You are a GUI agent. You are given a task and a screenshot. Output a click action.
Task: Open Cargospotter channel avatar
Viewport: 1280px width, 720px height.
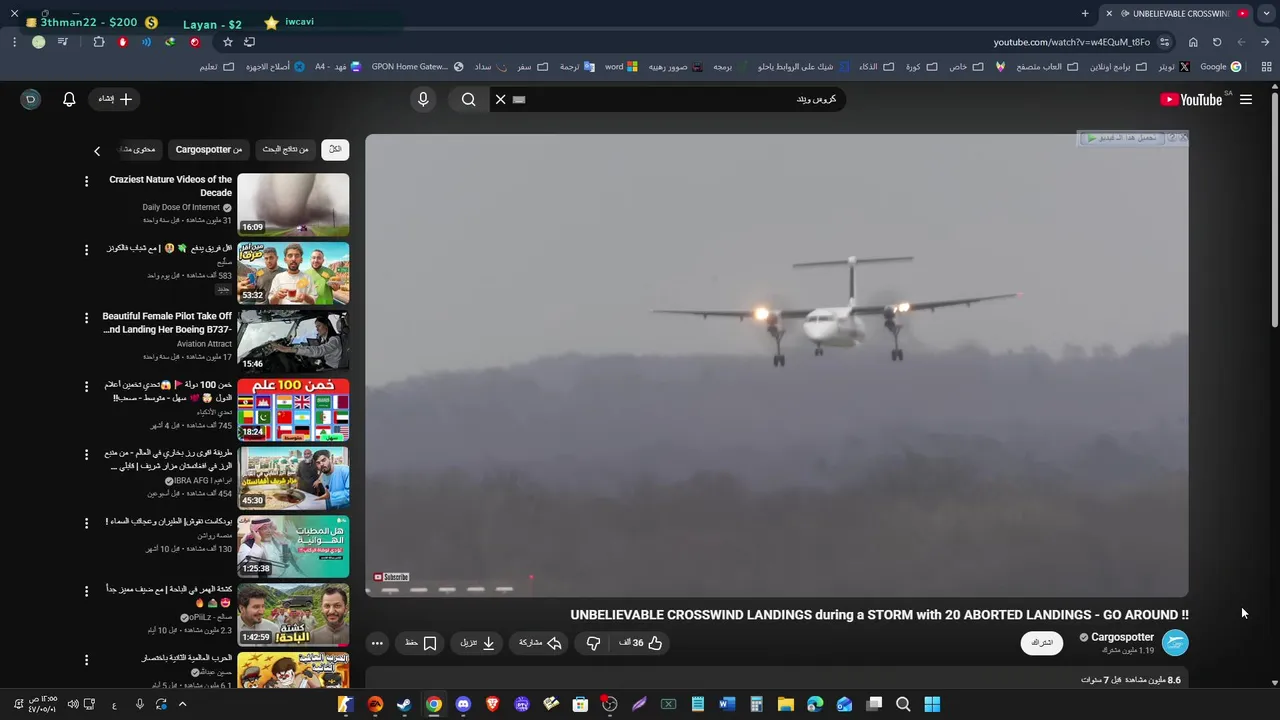(x=1175, y=642)
